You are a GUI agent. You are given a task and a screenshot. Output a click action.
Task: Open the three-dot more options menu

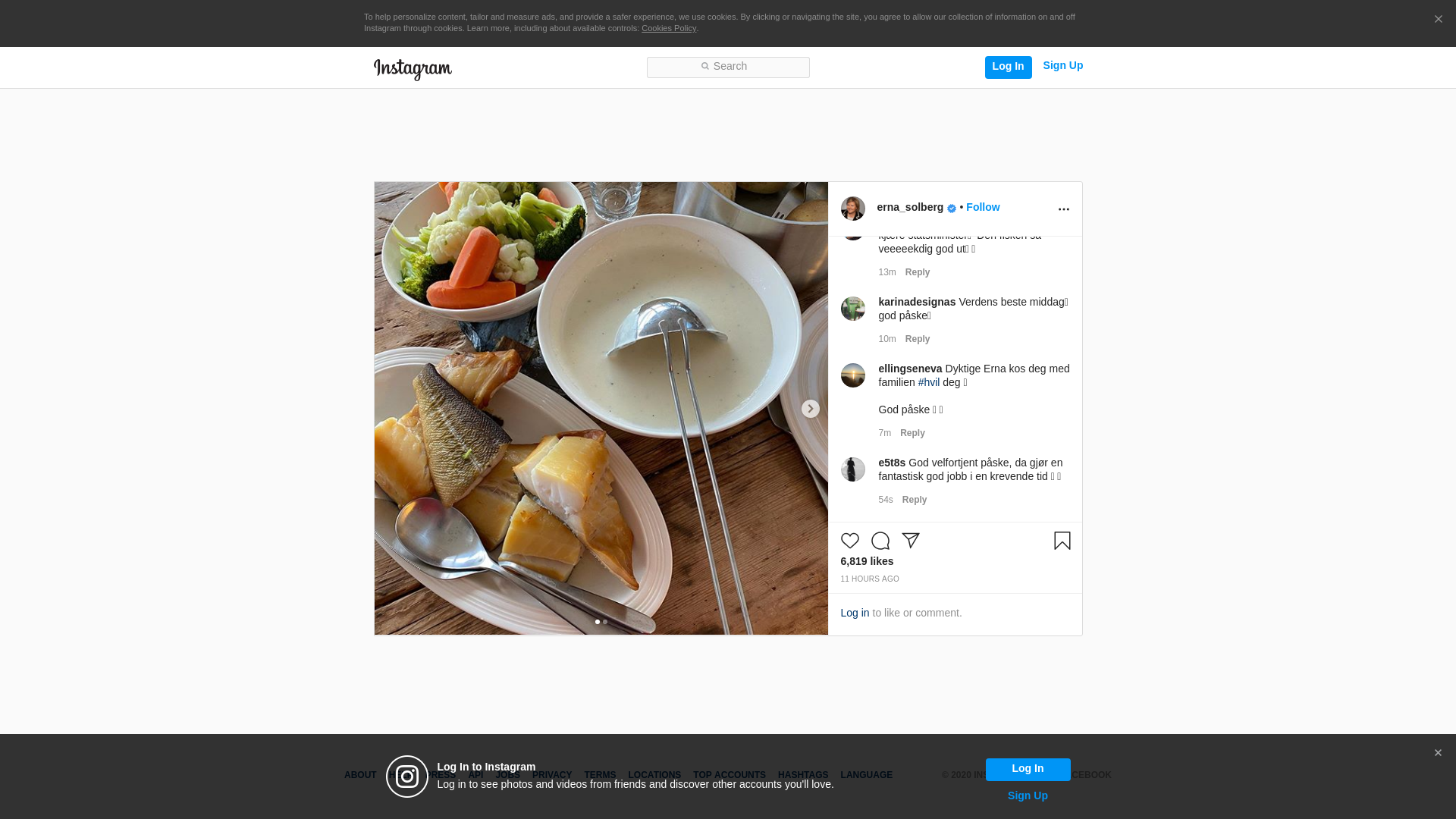coord(1063,209)
